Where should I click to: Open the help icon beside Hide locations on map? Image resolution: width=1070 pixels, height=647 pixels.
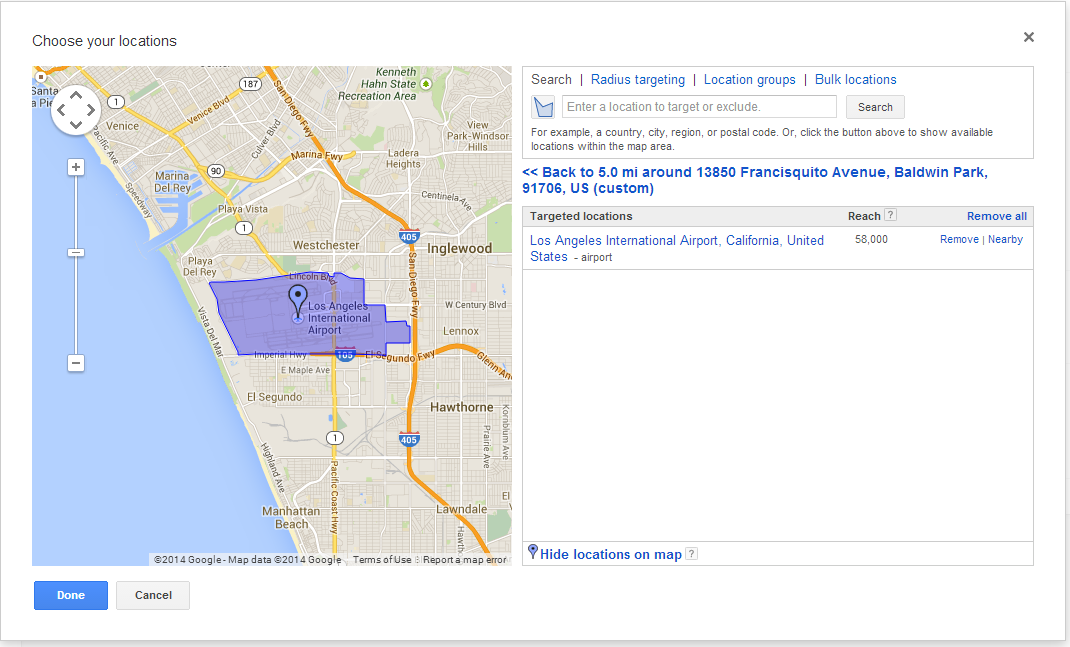point(691,554)
